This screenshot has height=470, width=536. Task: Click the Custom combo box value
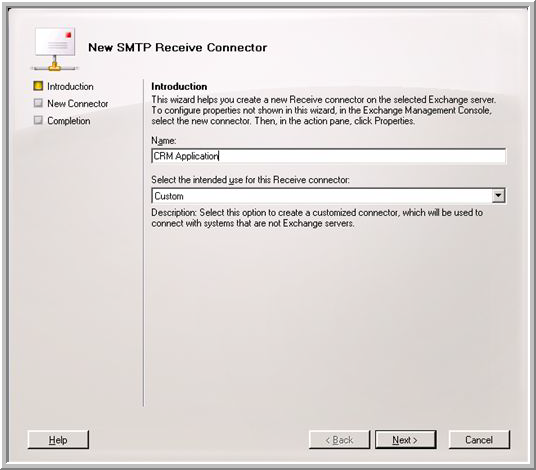coord(322,196)
